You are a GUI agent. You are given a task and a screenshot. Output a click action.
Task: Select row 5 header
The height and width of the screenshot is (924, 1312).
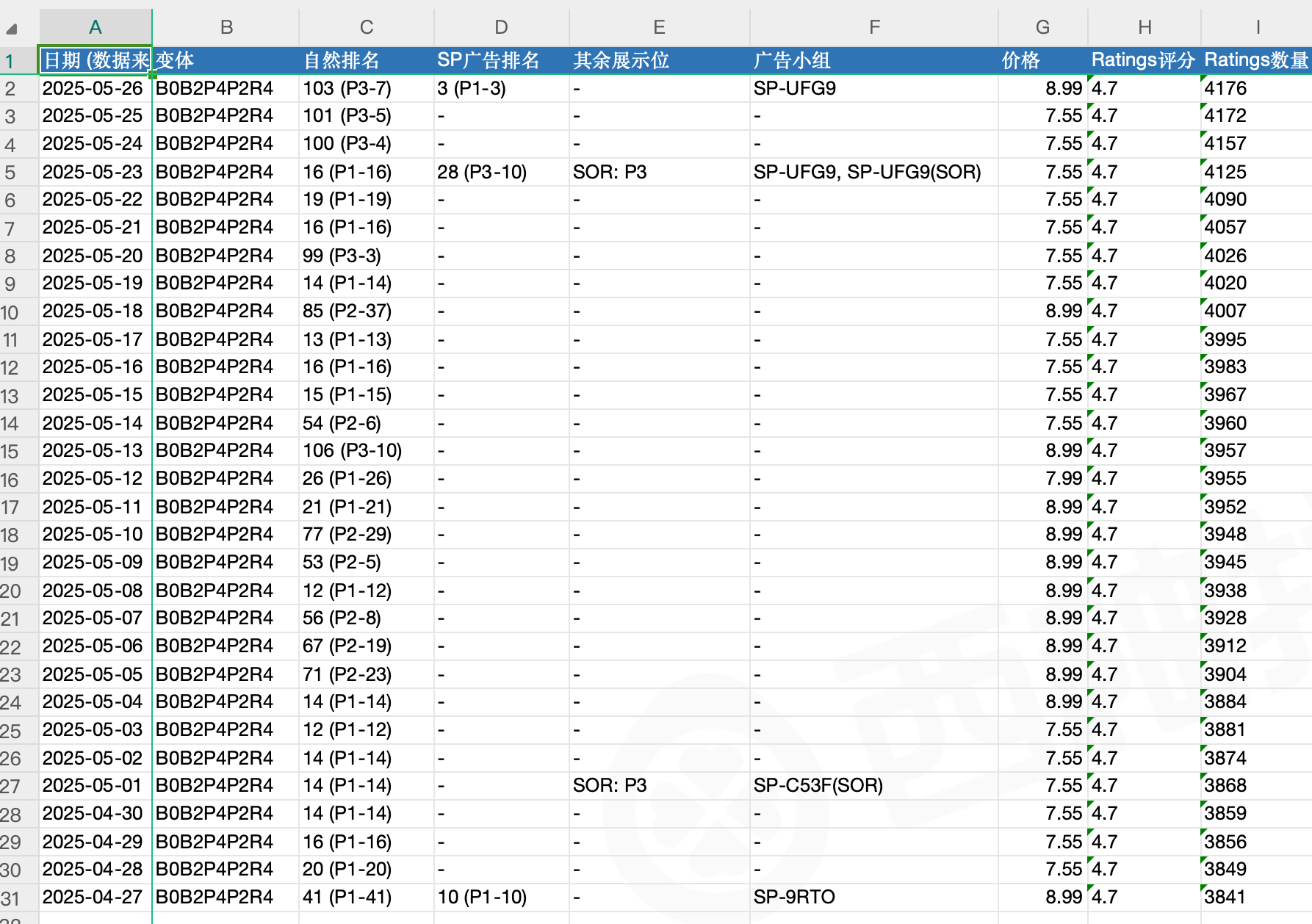[19, 172]
